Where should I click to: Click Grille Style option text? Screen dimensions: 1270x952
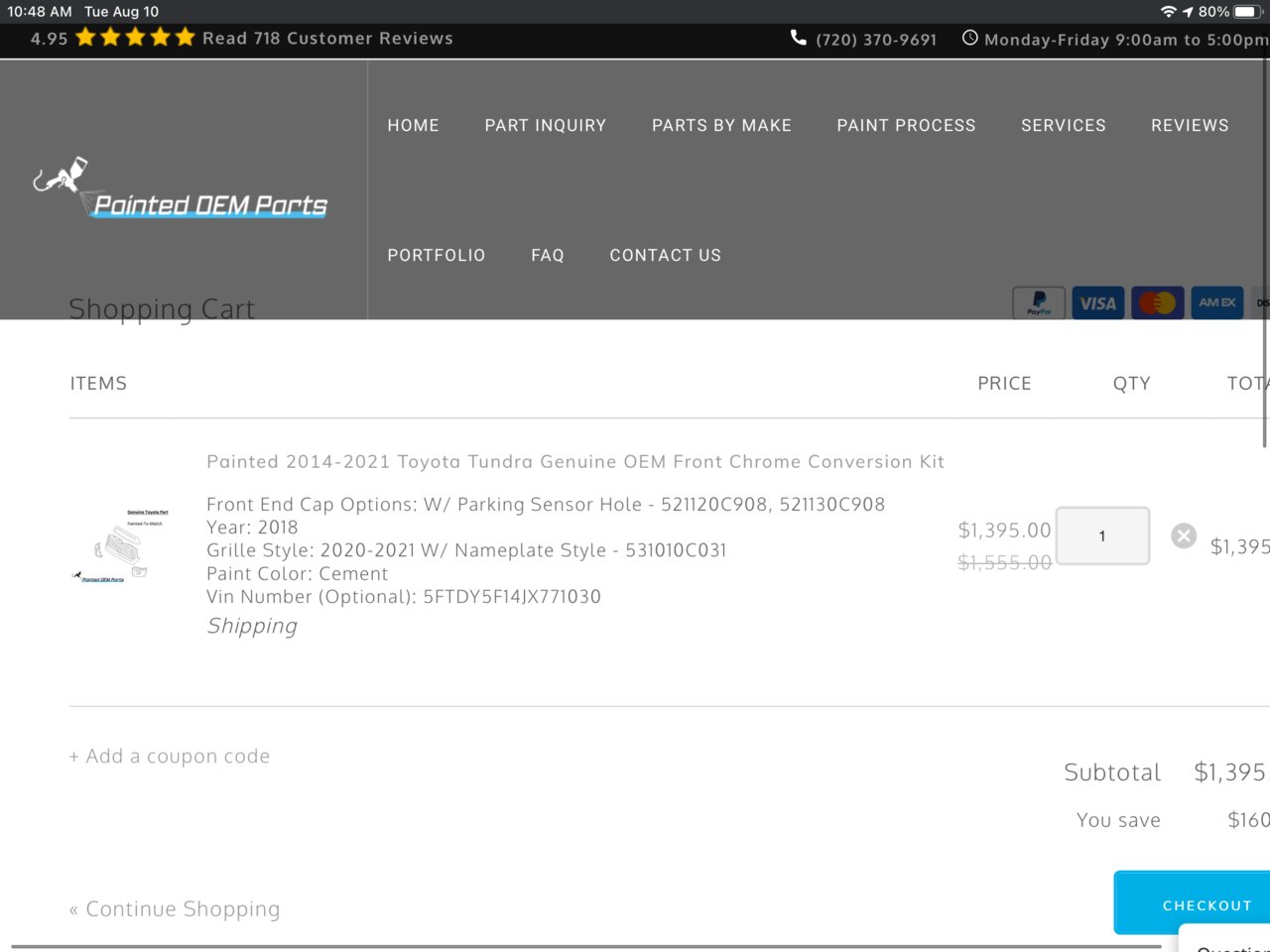coord(466,550)
